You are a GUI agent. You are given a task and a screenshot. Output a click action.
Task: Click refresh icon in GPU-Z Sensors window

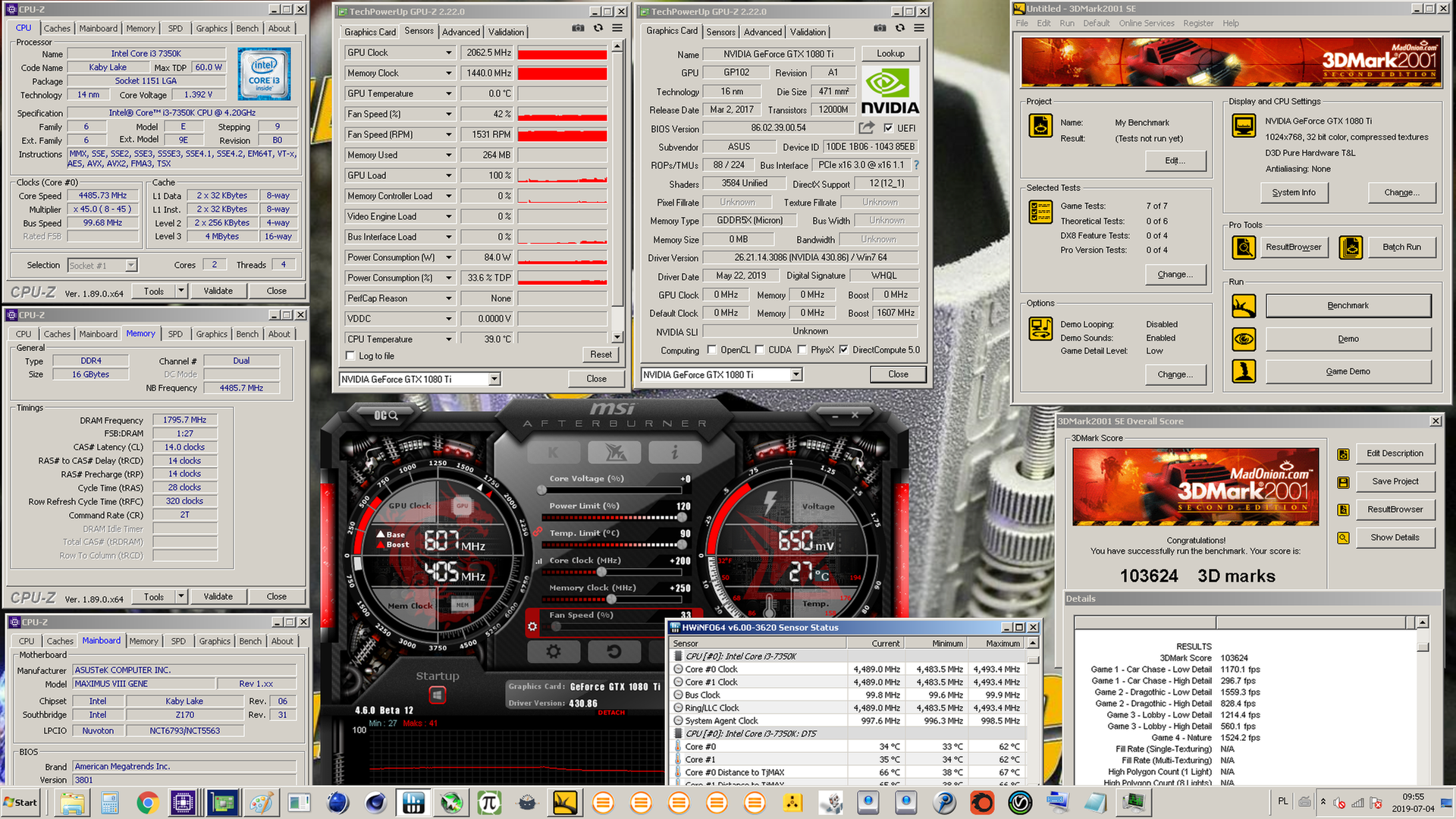coord(598,28)
